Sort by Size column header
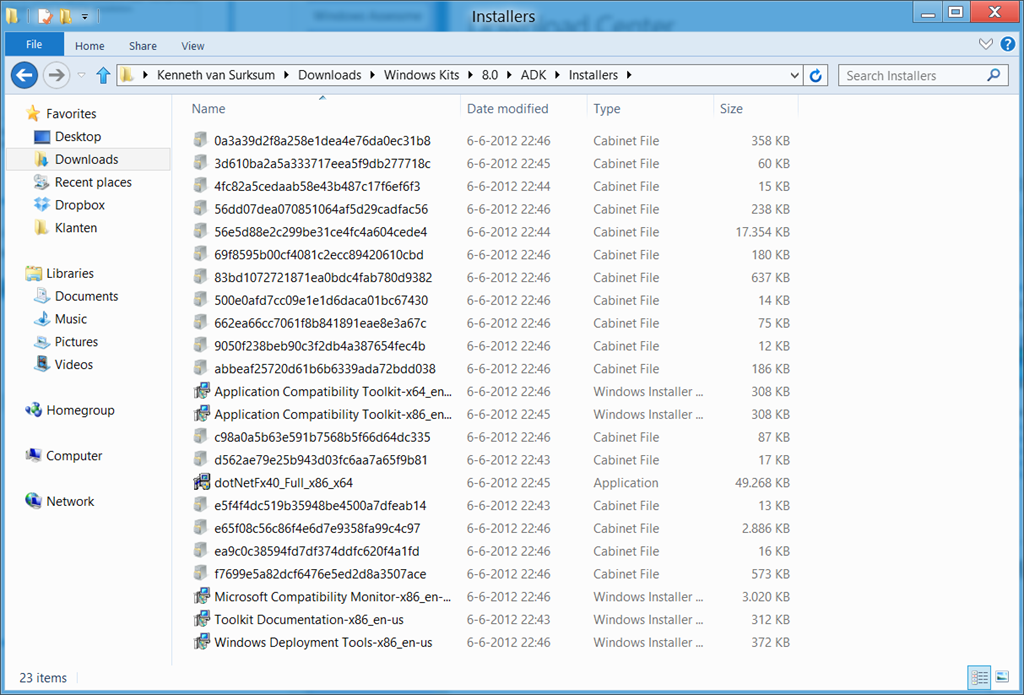Screen dimensions: 1024x695 (x=731, y=108)
